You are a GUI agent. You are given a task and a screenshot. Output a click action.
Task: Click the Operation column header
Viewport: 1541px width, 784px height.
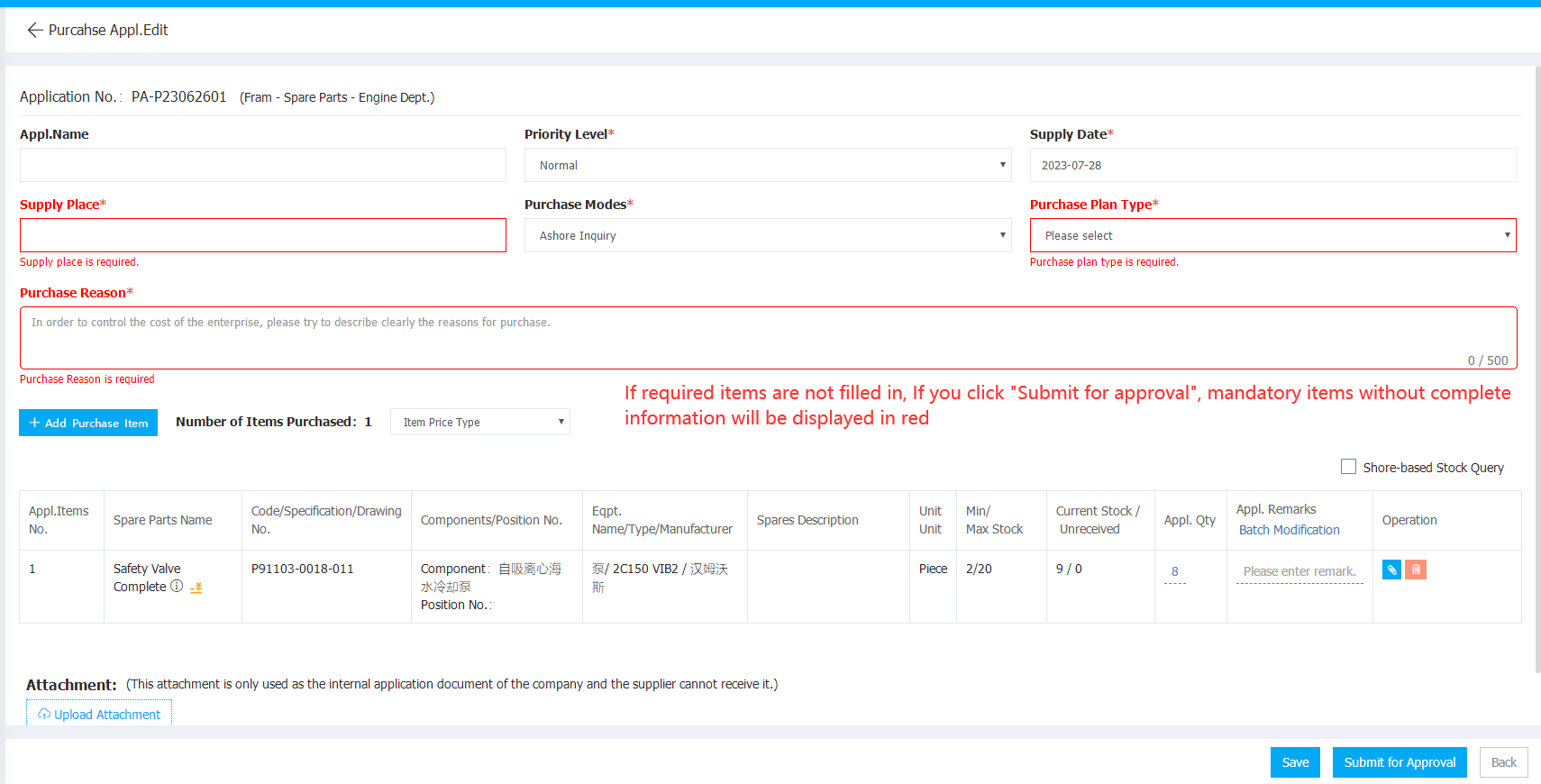(1409, 520)
